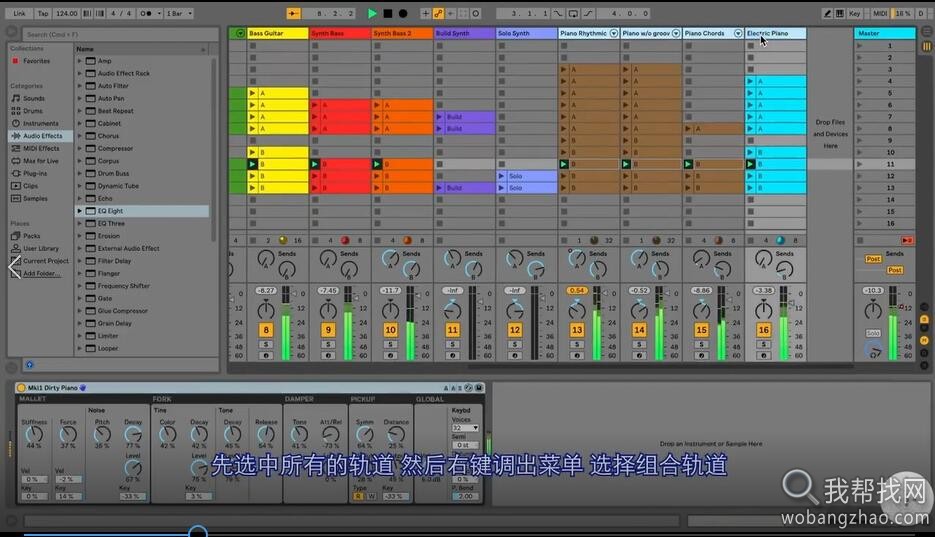The width and height of the screenshot is (935, 537).
Task: Launch the first Solo clip in Solo Synth
Action: (x=502, y=176)
